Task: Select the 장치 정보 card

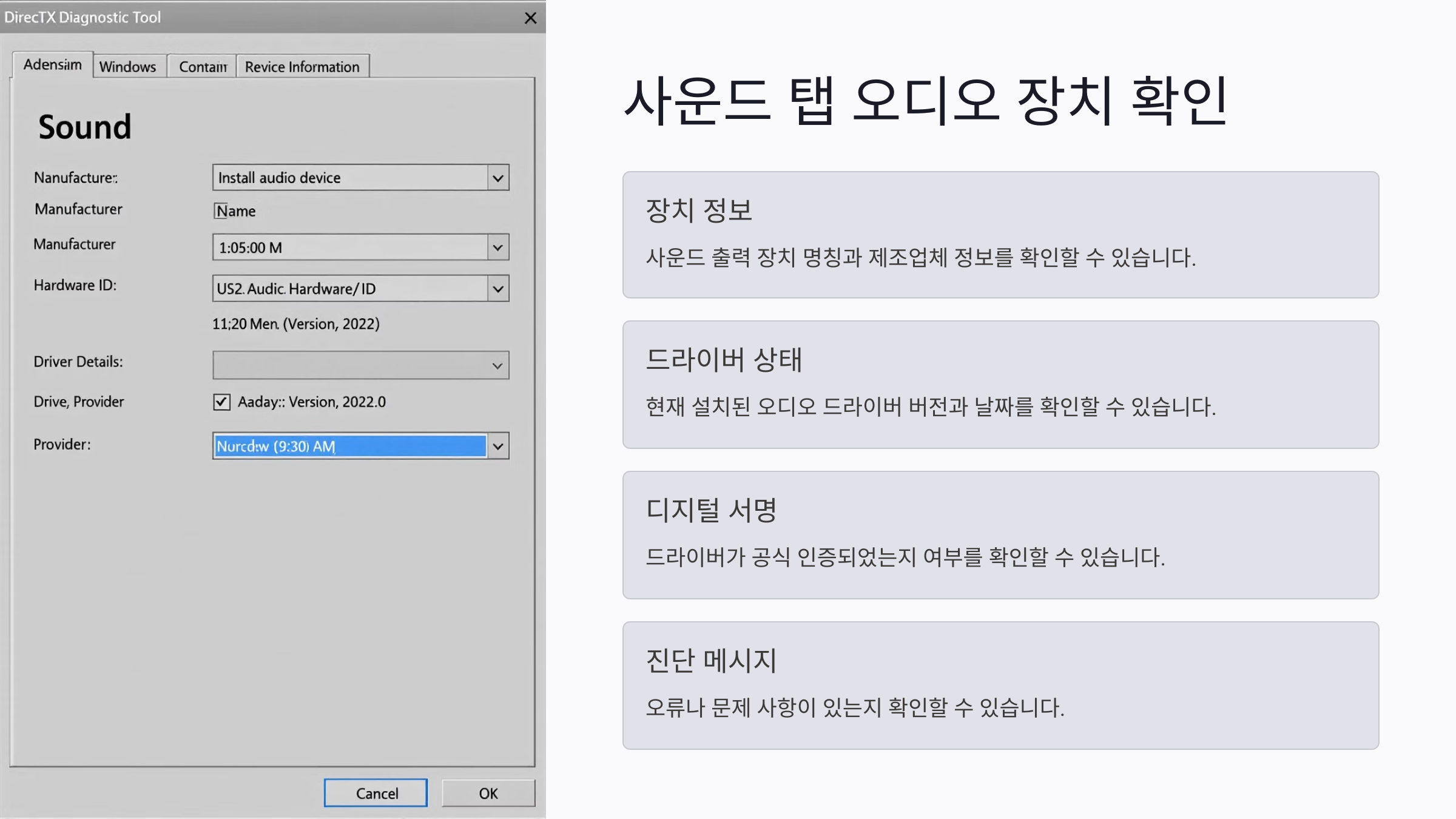Action: [1000, 235]
